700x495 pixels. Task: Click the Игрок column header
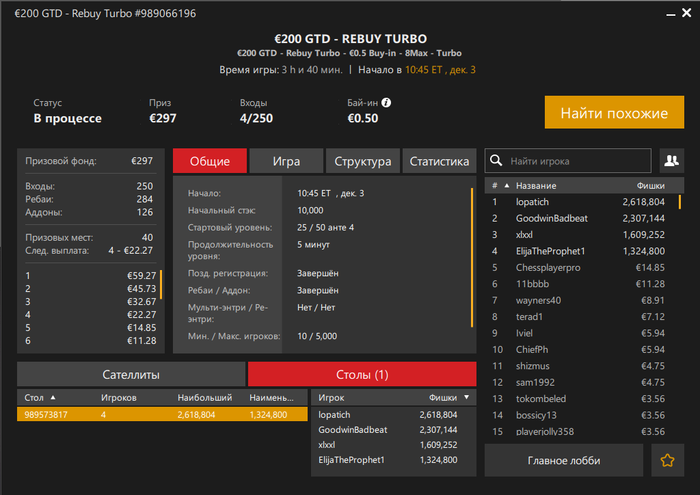[331, 397]
